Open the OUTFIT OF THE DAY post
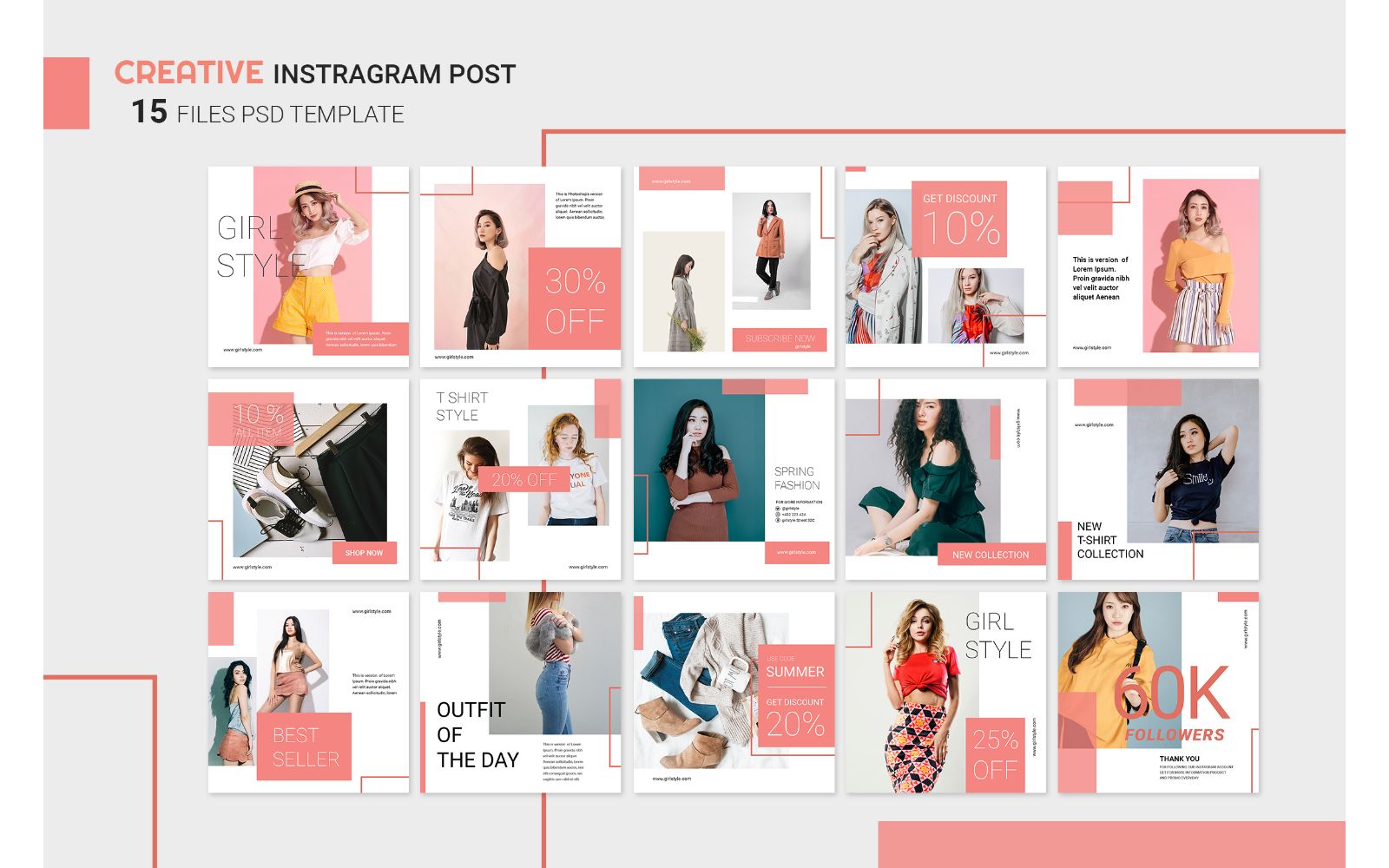The width and height of the screenshot is (1389, 868). click(x=520, y=693)
